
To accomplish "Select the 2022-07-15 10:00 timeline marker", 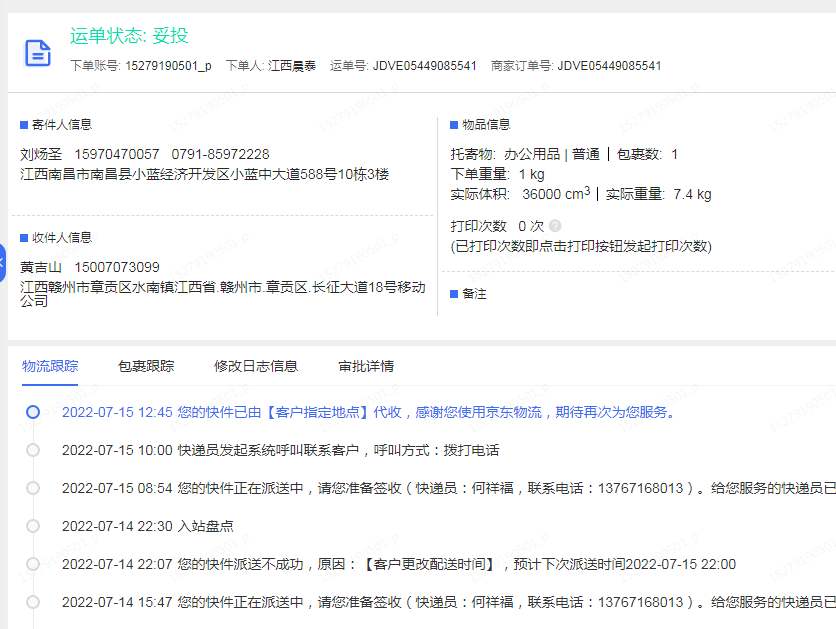I will pos(33,450).
